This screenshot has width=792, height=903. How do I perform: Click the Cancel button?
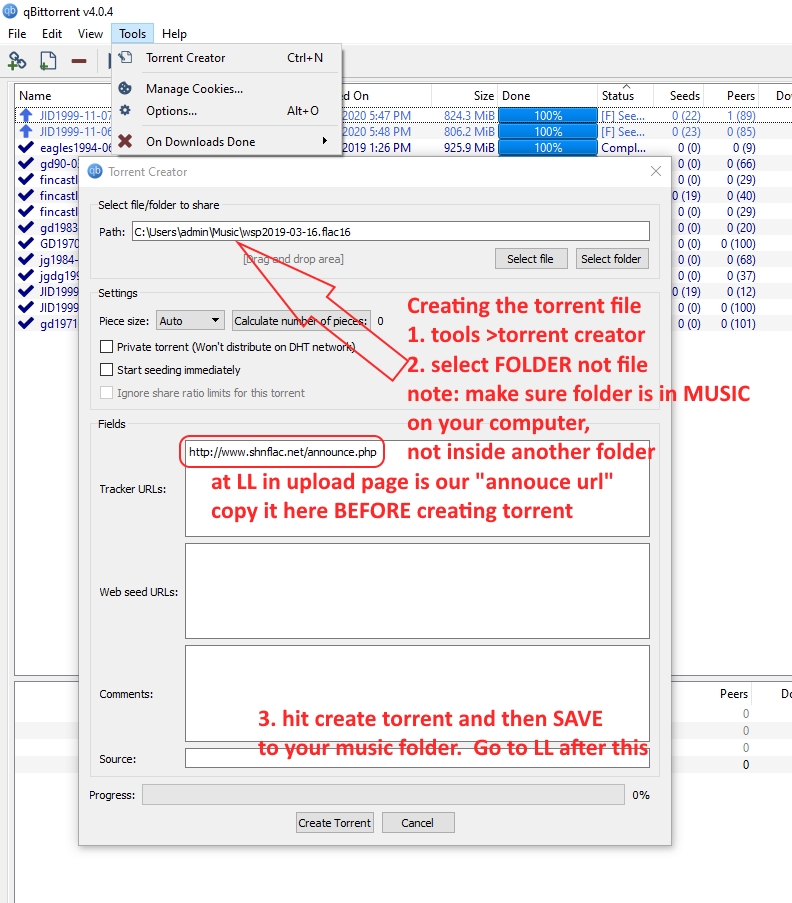click(x=418, y=822)
